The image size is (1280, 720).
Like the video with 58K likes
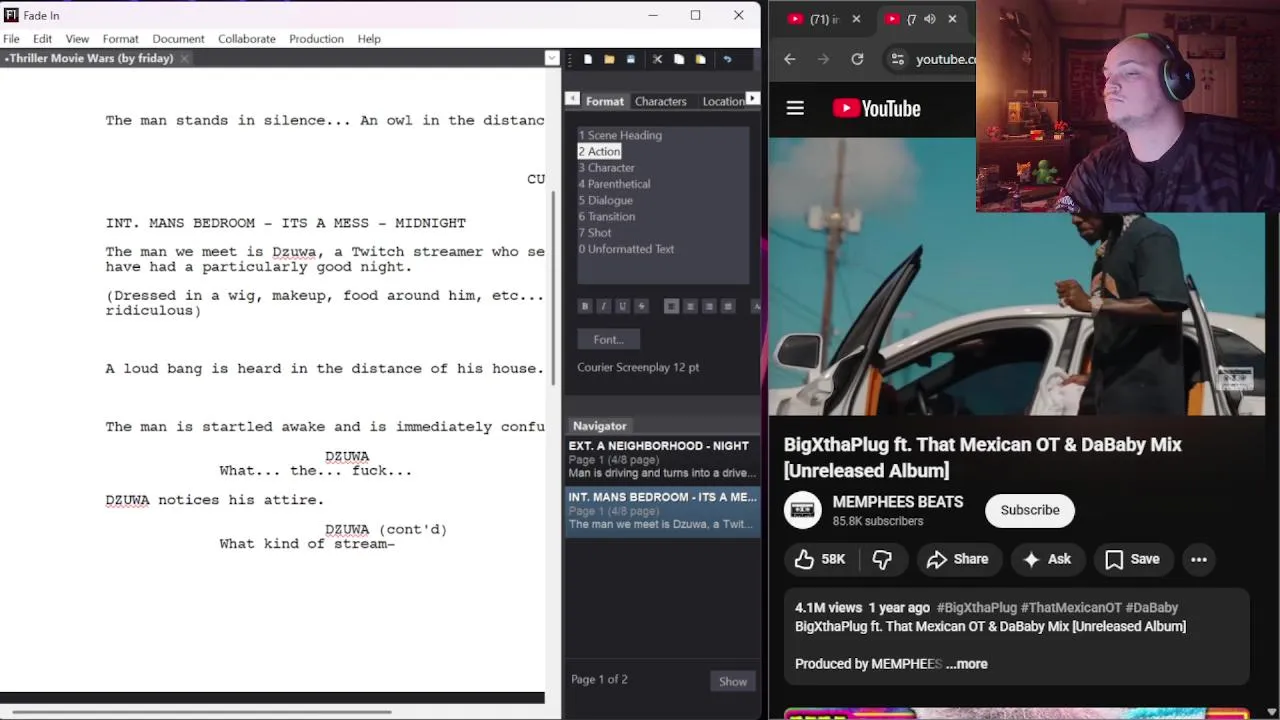820,559
